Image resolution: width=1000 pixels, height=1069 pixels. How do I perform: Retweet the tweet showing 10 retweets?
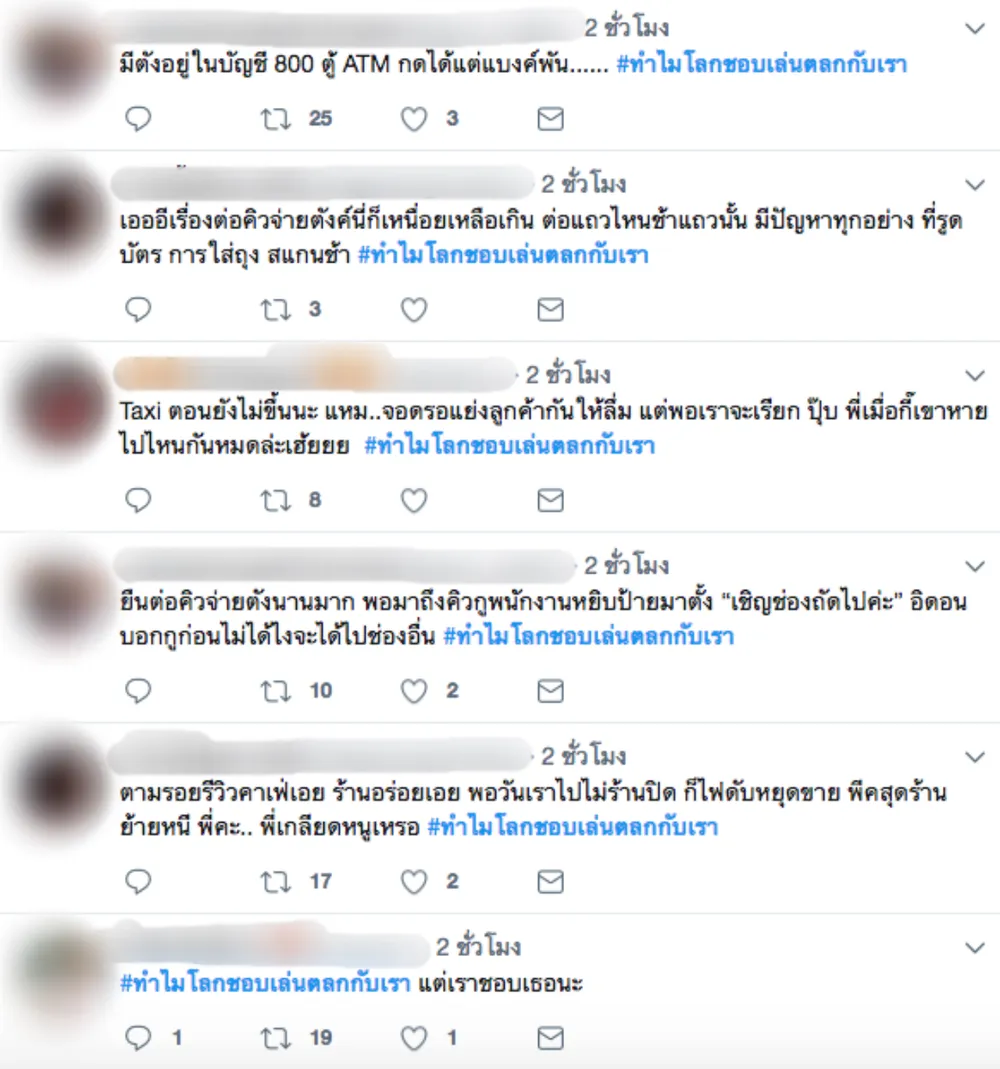point(276,692)
